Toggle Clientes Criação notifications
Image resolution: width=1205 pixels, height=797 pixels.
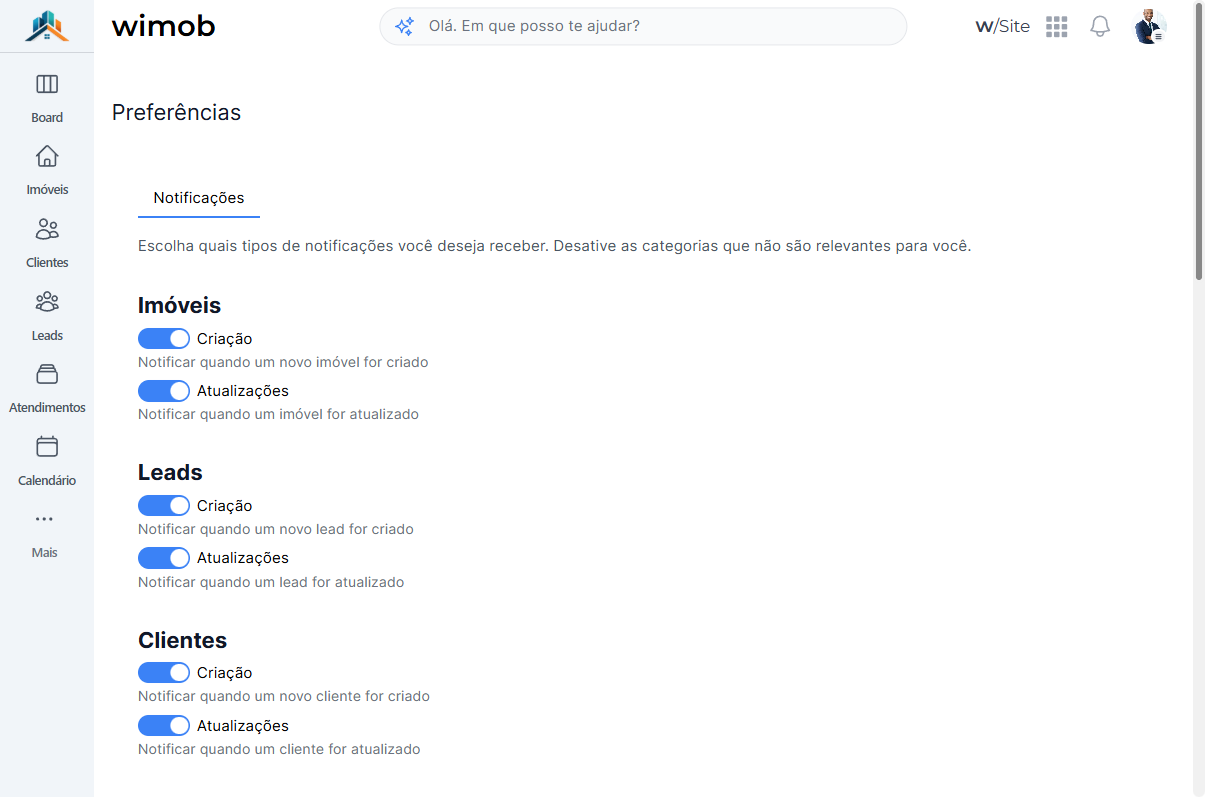(164, 672)
